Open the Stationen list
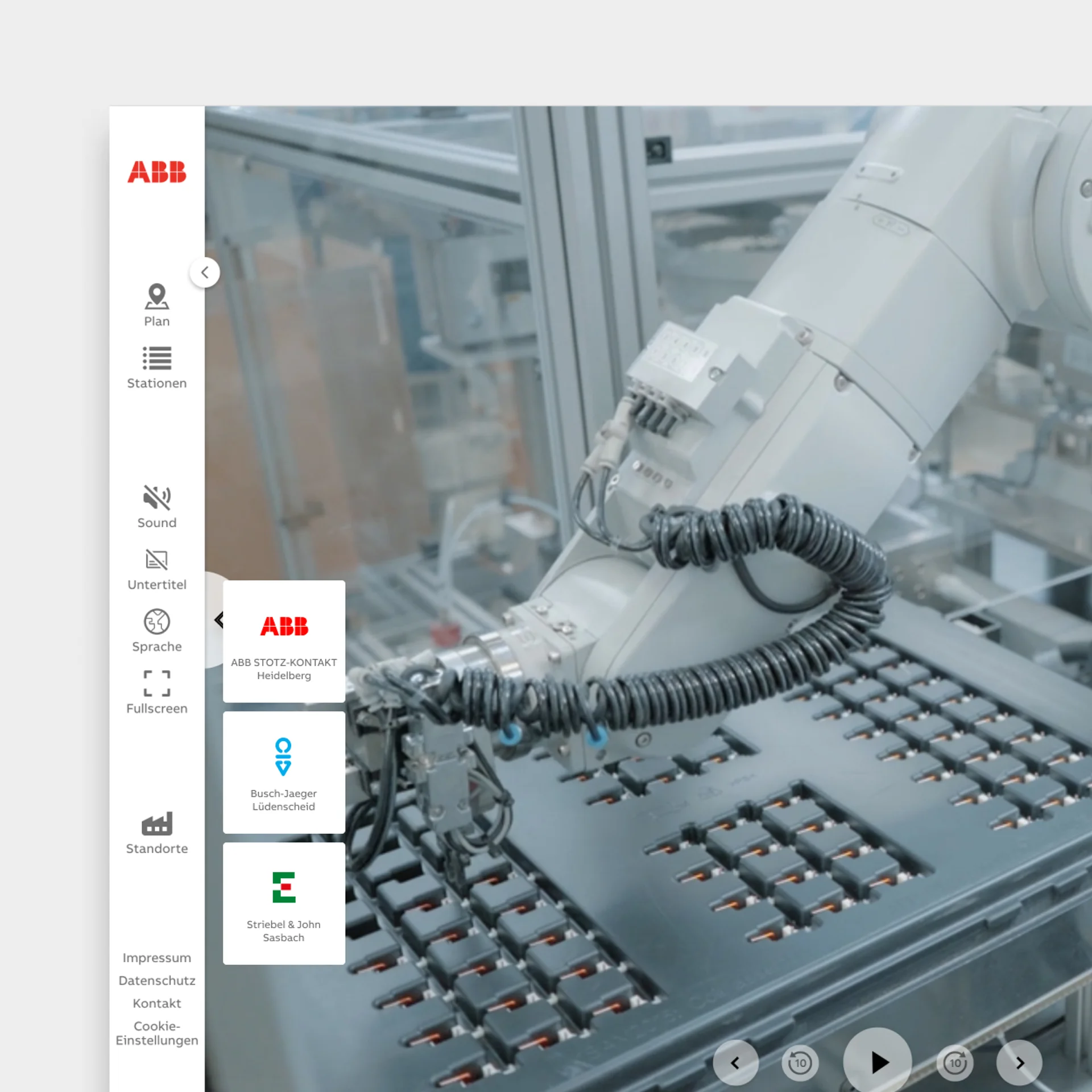Screen dimensions: 1092x1092 click(x=156, y=367)
